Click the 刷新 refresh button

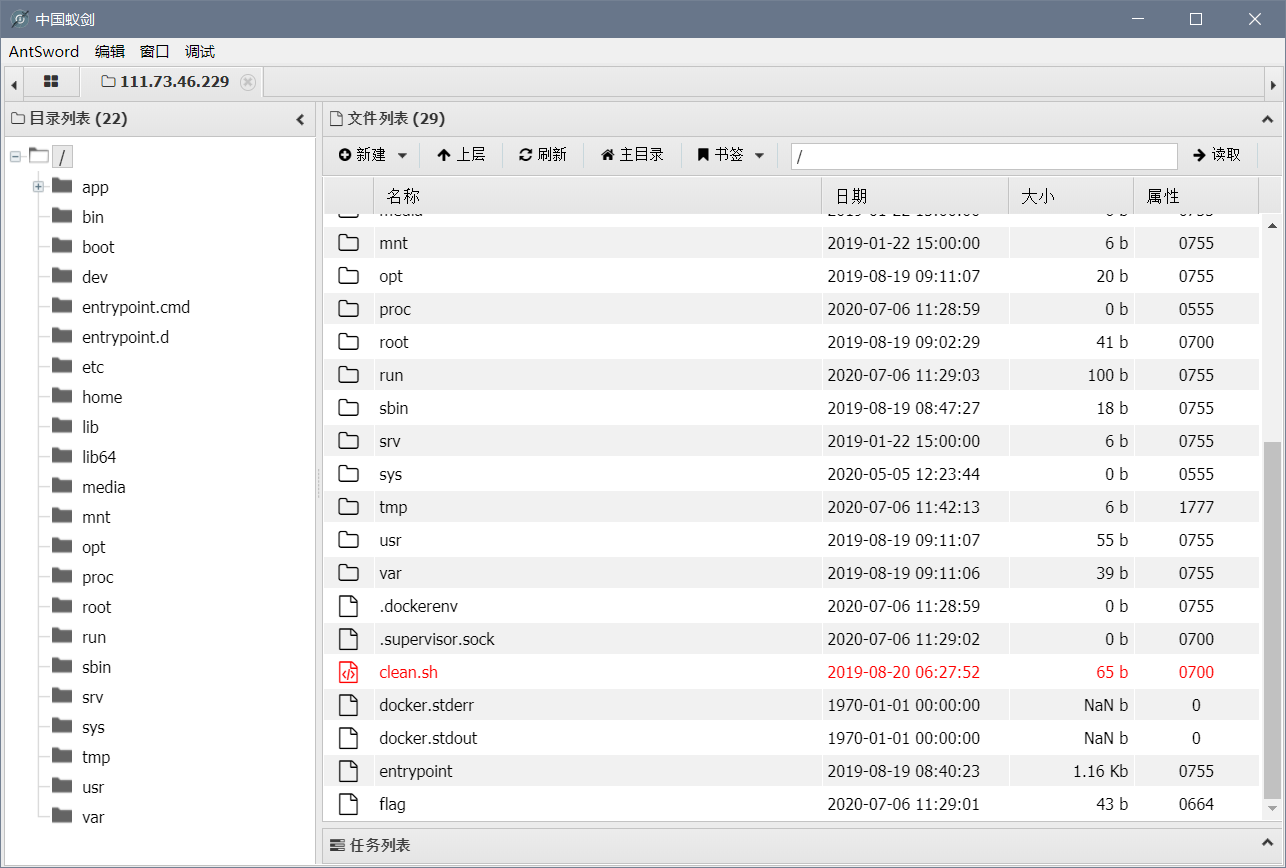pos(543,155)
